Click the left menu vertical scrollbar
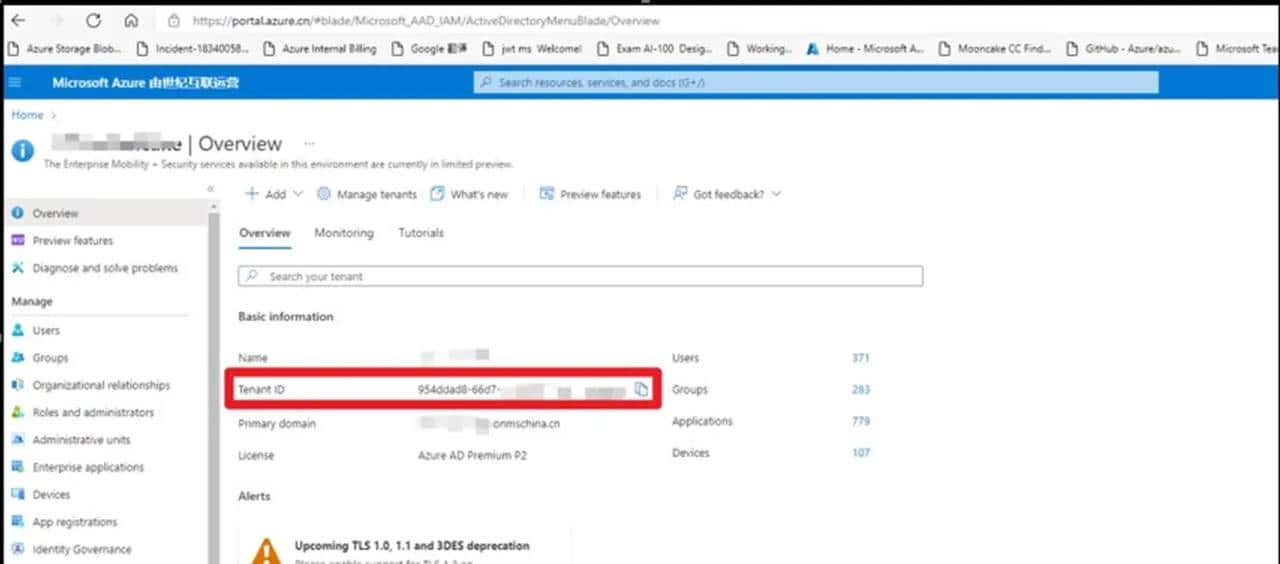Screen dimensions: 1280x564 point(213,380)
